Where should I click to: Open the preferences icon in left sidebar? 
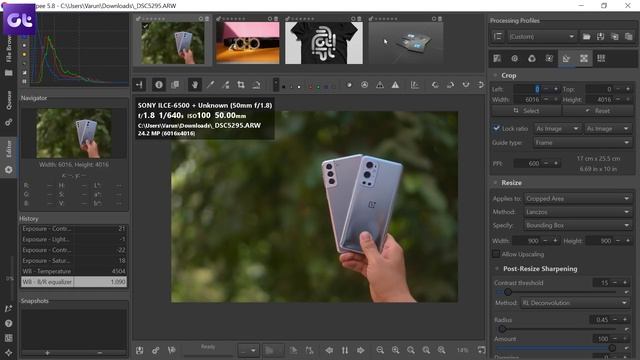[x=9, y=338]
